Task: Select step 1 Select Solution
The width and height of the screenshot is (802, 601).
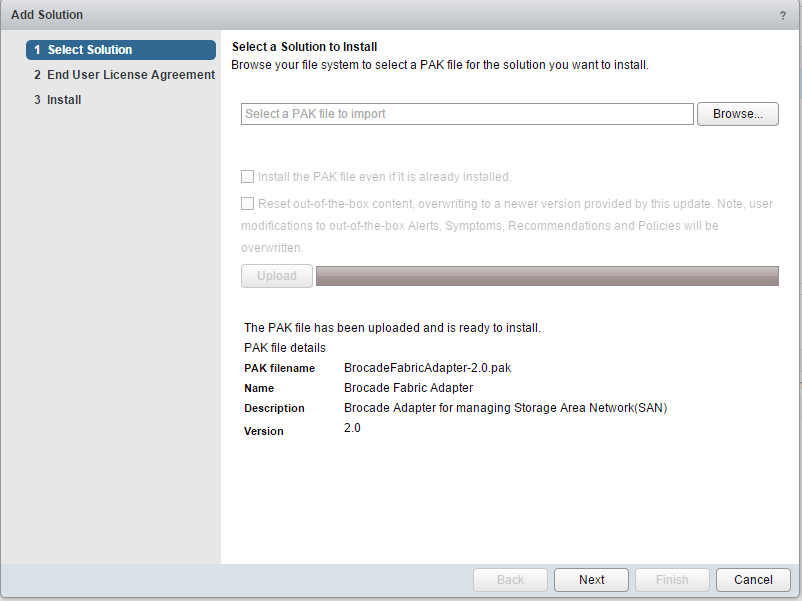Action: [121, 50]
